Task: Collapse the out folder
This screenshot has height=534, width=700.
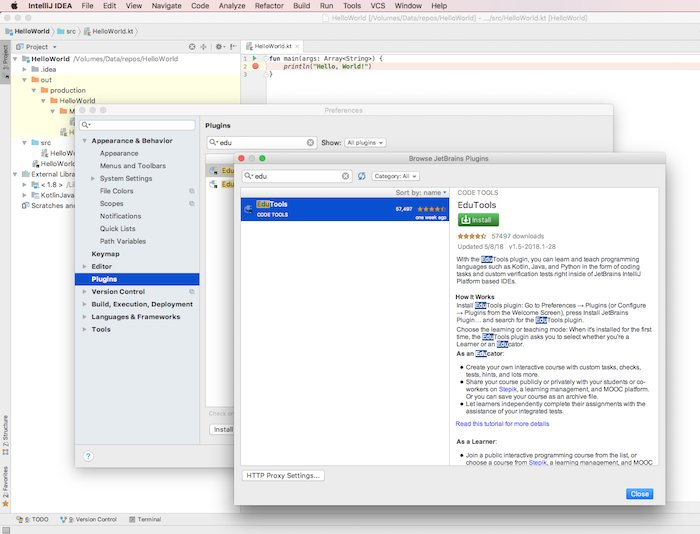Action: (x=25, y=80)
